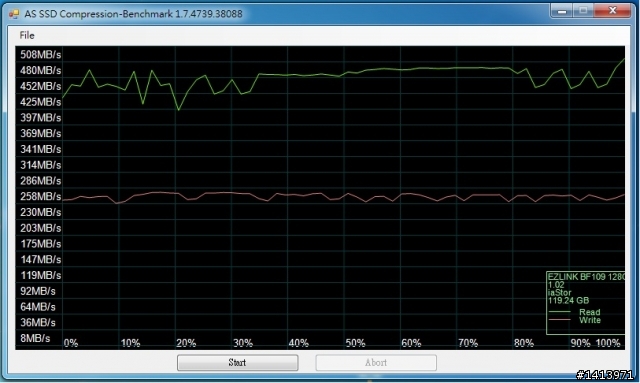This screenshot has height=383, width=640.
Task: Click the 0% compression label
Action: pyautogui.click(x=71, y=343)
